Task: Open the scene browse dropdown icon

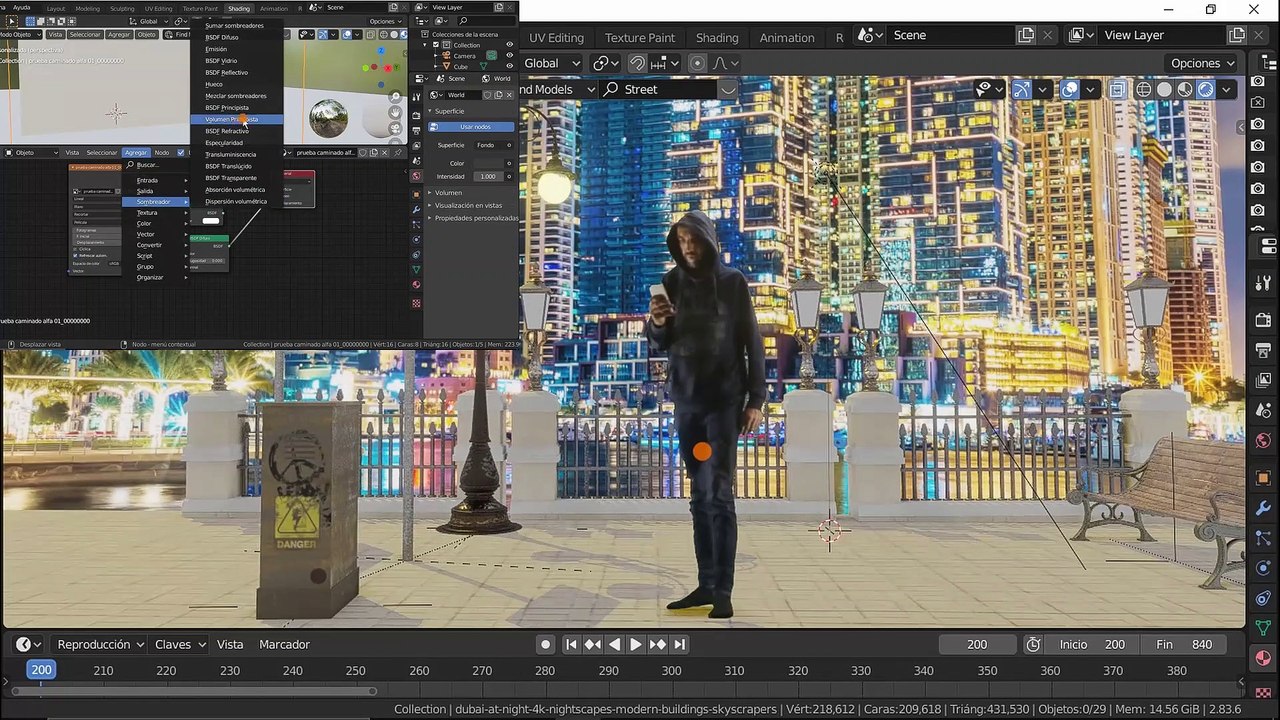Action: tap(871, 35)
